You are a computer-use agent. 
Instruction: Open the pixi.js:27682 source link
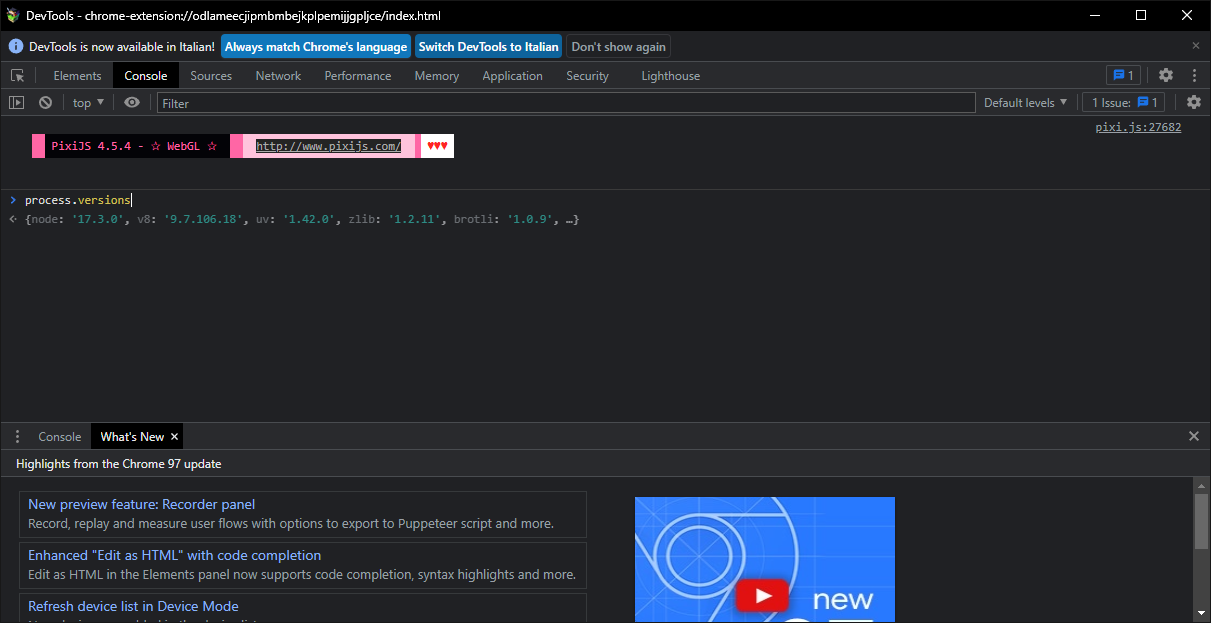(1138, 127)
